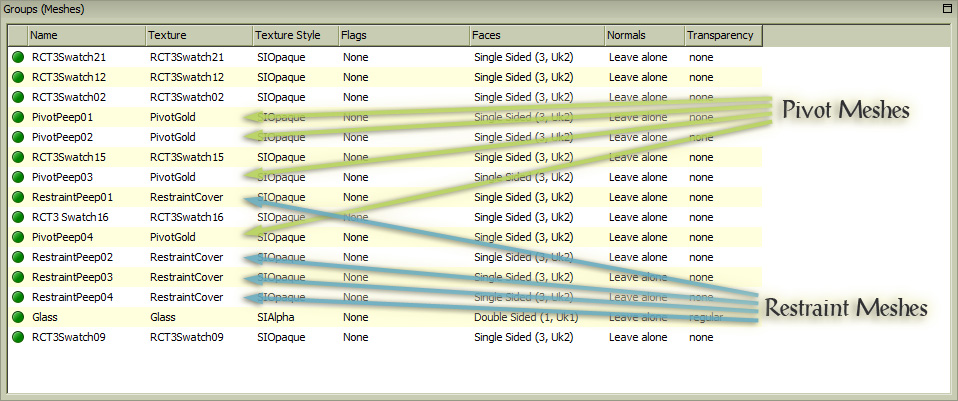
Task: Click the Texture column header
Action: (197, 35)
